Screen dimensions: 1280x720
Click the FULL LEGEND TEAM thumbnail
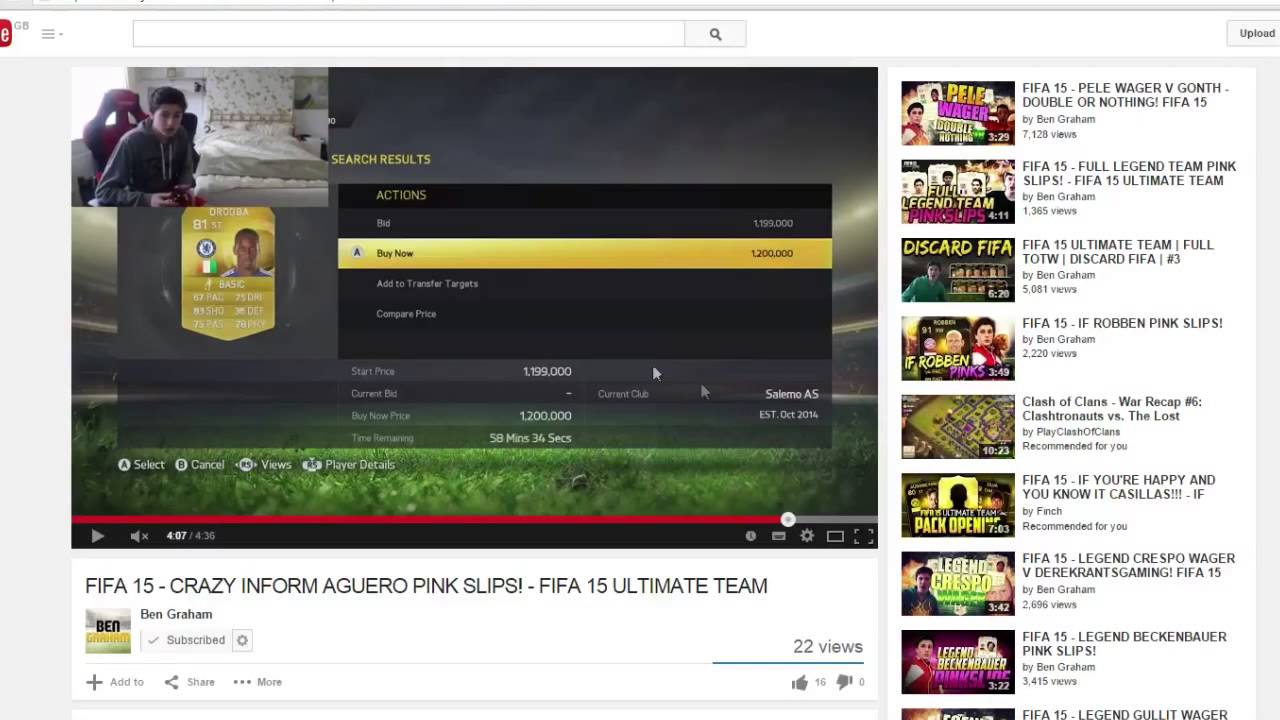pos(958,192)
